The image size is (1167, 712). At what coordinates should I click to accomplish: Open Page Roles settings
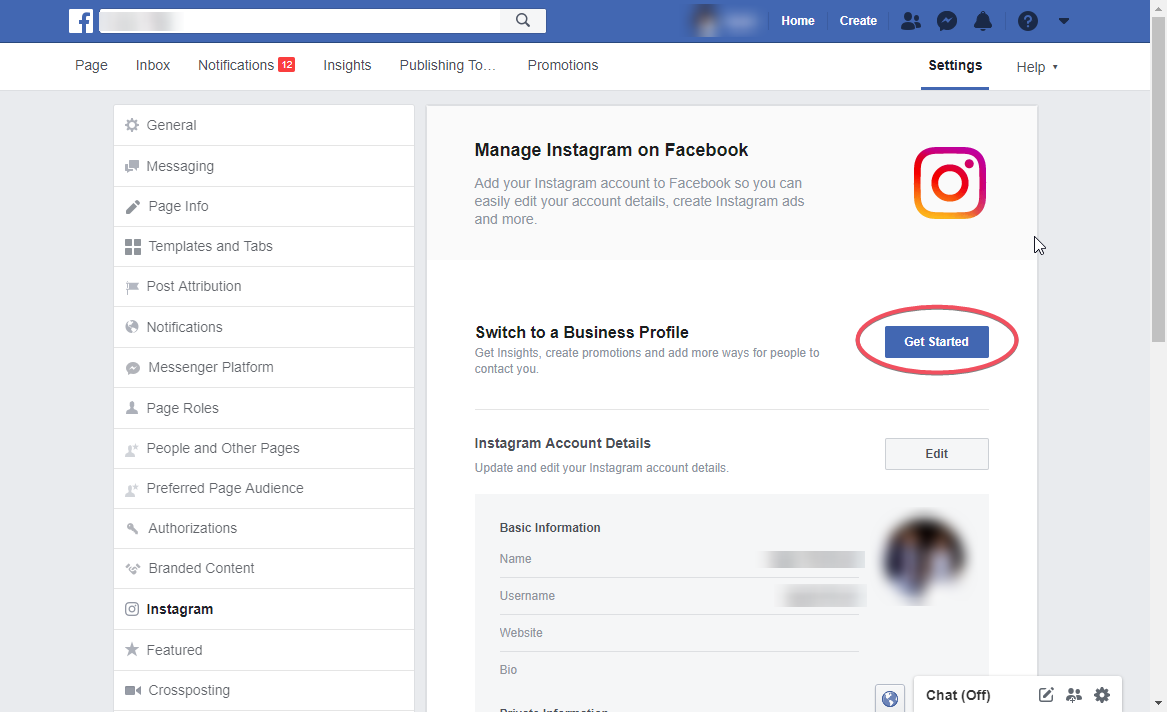[264, 408]
